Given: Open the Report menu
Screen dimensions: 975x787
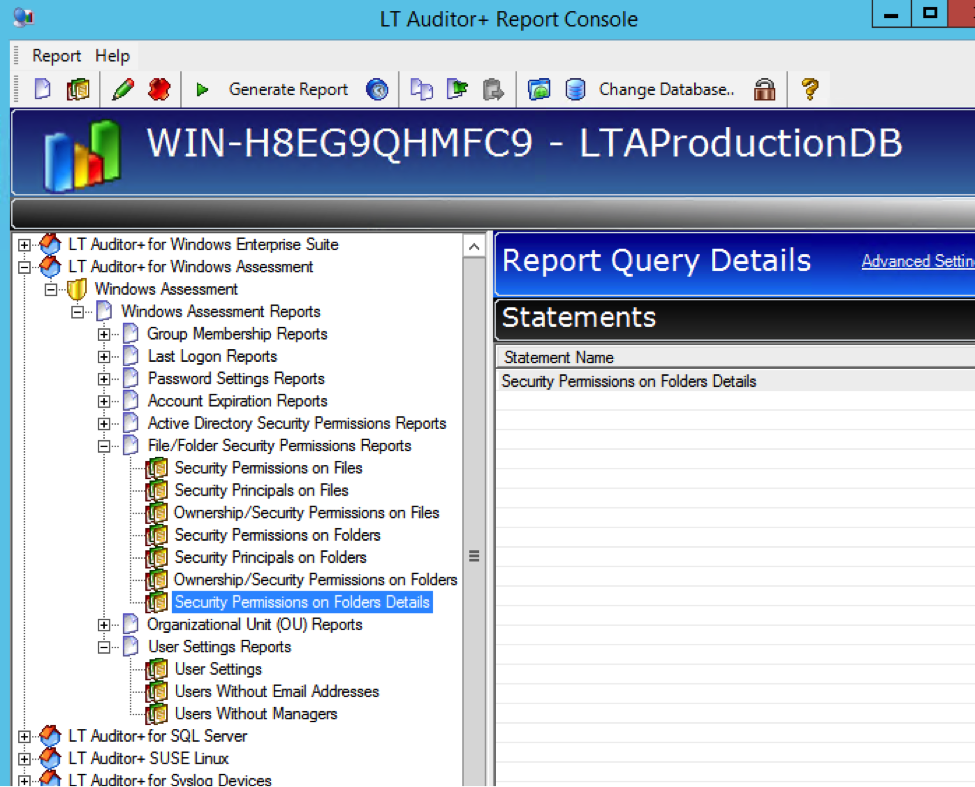Looking at the screenshot, I should (57, 56).
